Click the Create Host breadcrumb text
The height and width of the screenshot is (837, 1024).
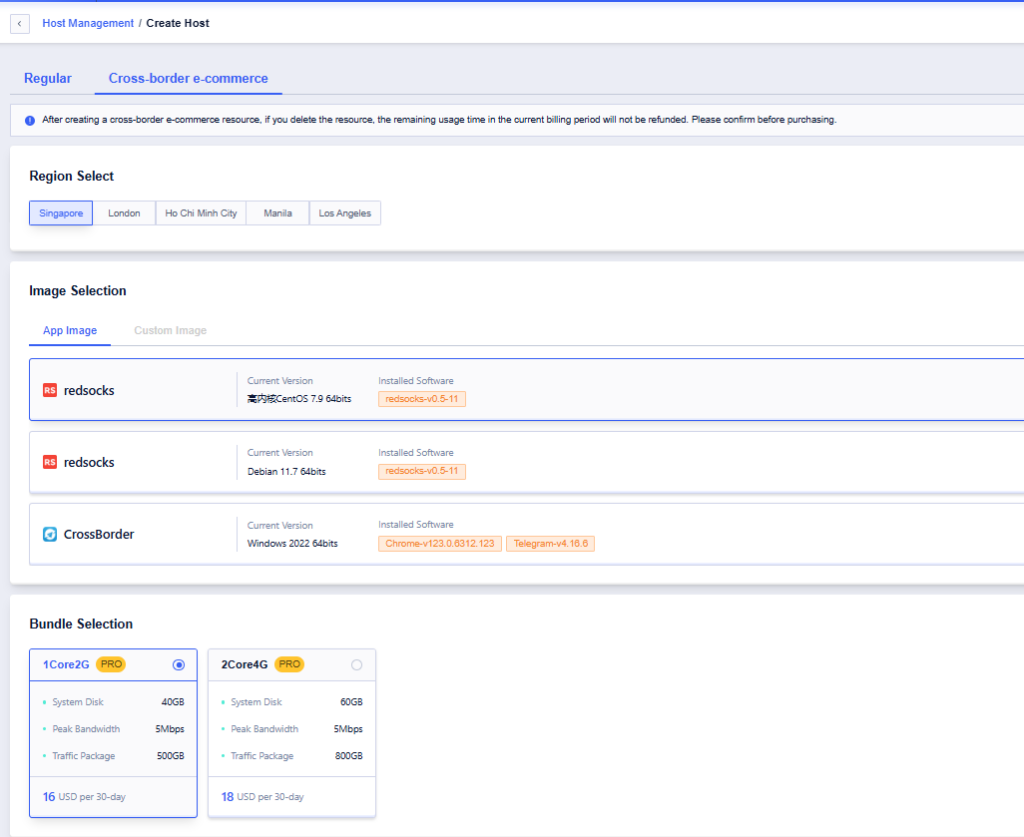[x=178, y=24]
